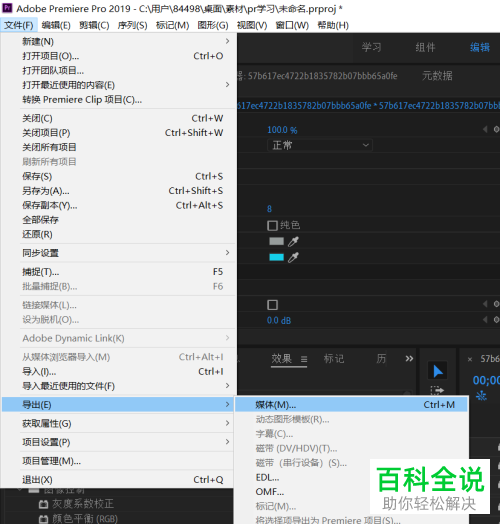Expand the 获取属性(G) submenu
500x524 pixels.
pyautogui.click(x=118, y=424)
